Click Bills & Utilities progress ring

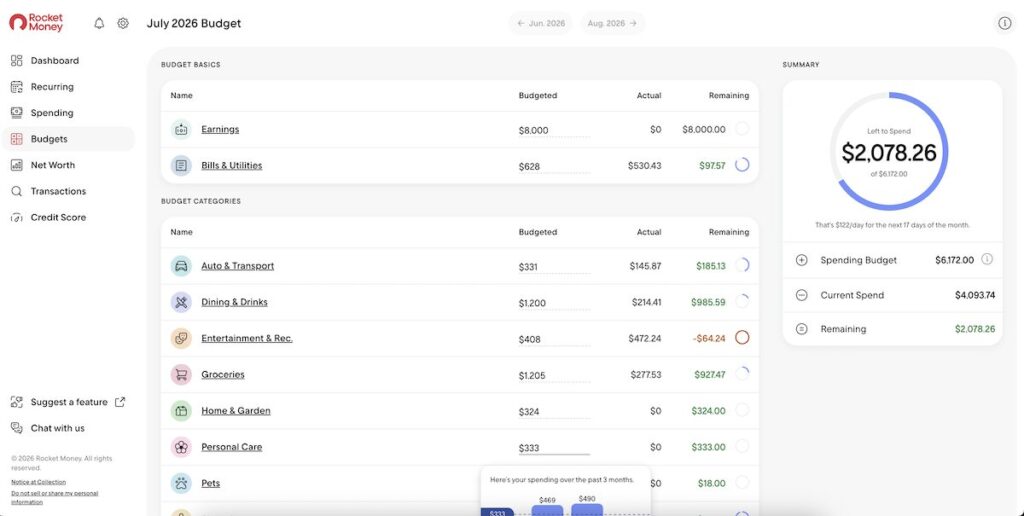(742, 165)
